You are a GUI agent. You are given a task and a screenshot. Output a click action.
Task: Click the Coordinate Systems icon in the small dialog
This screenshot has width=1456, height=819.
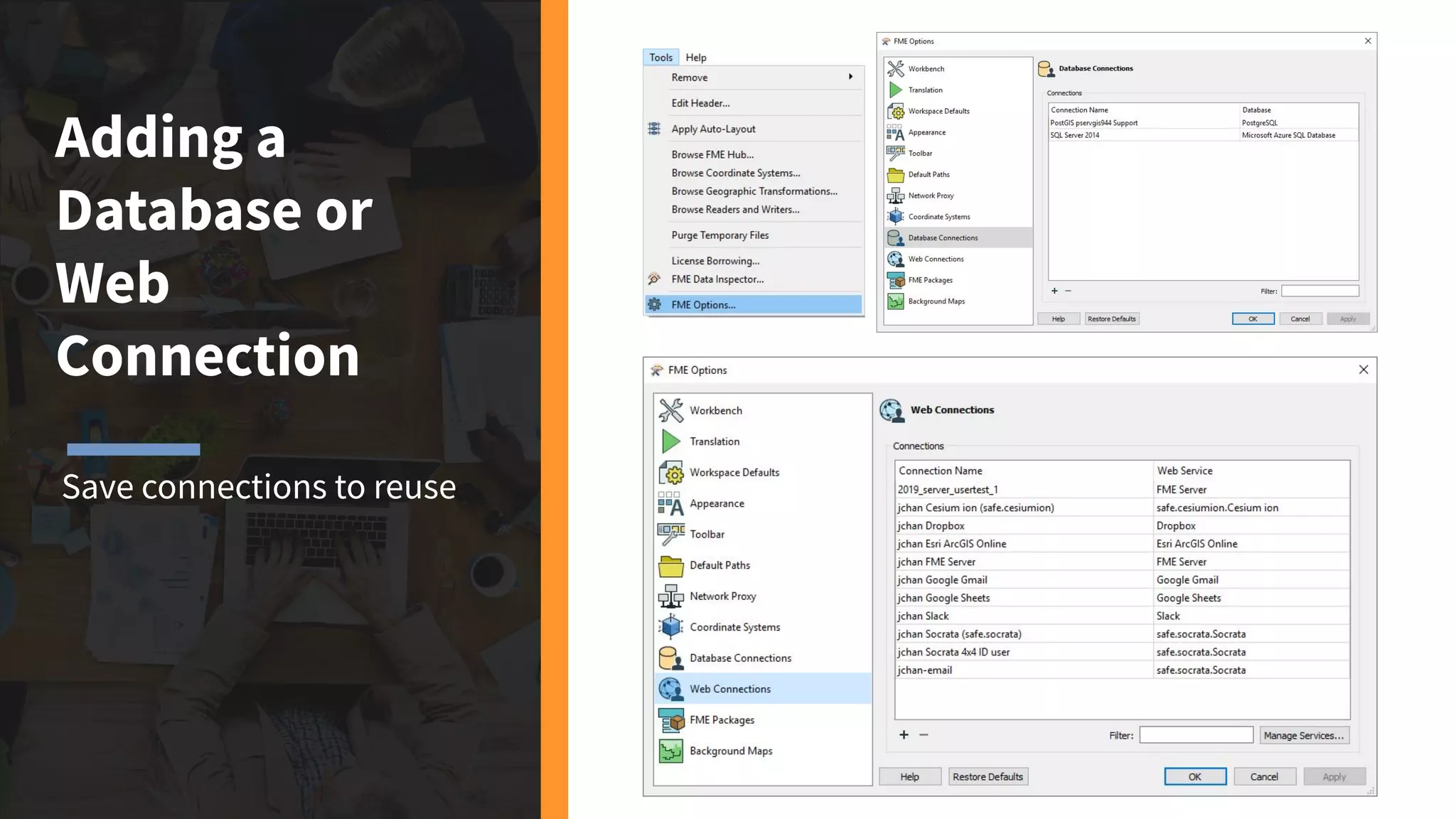(x=896, y=216)
